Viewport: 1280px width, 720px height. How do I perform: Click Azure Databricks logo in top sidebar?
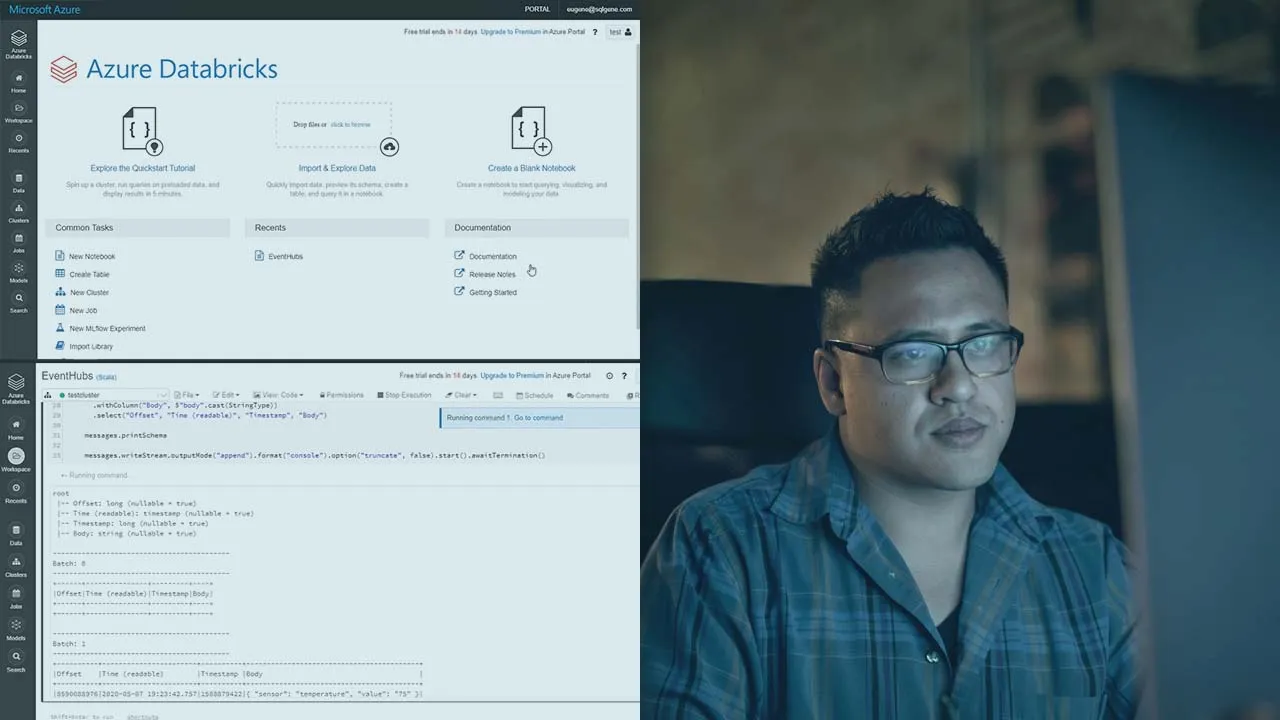[x=18, y=44]
